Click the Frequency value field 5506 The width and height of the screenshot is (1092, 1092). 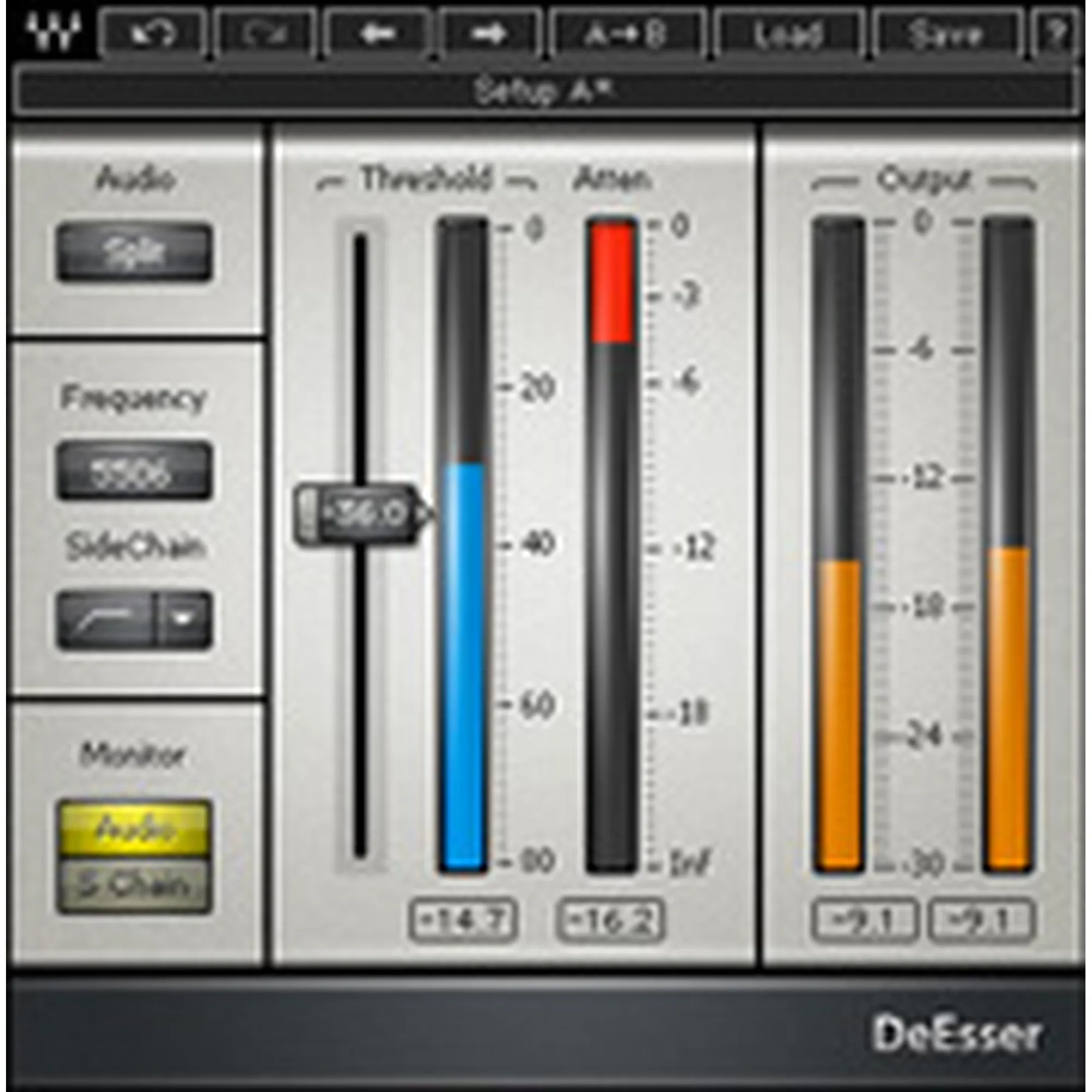(x=134, y=471)
